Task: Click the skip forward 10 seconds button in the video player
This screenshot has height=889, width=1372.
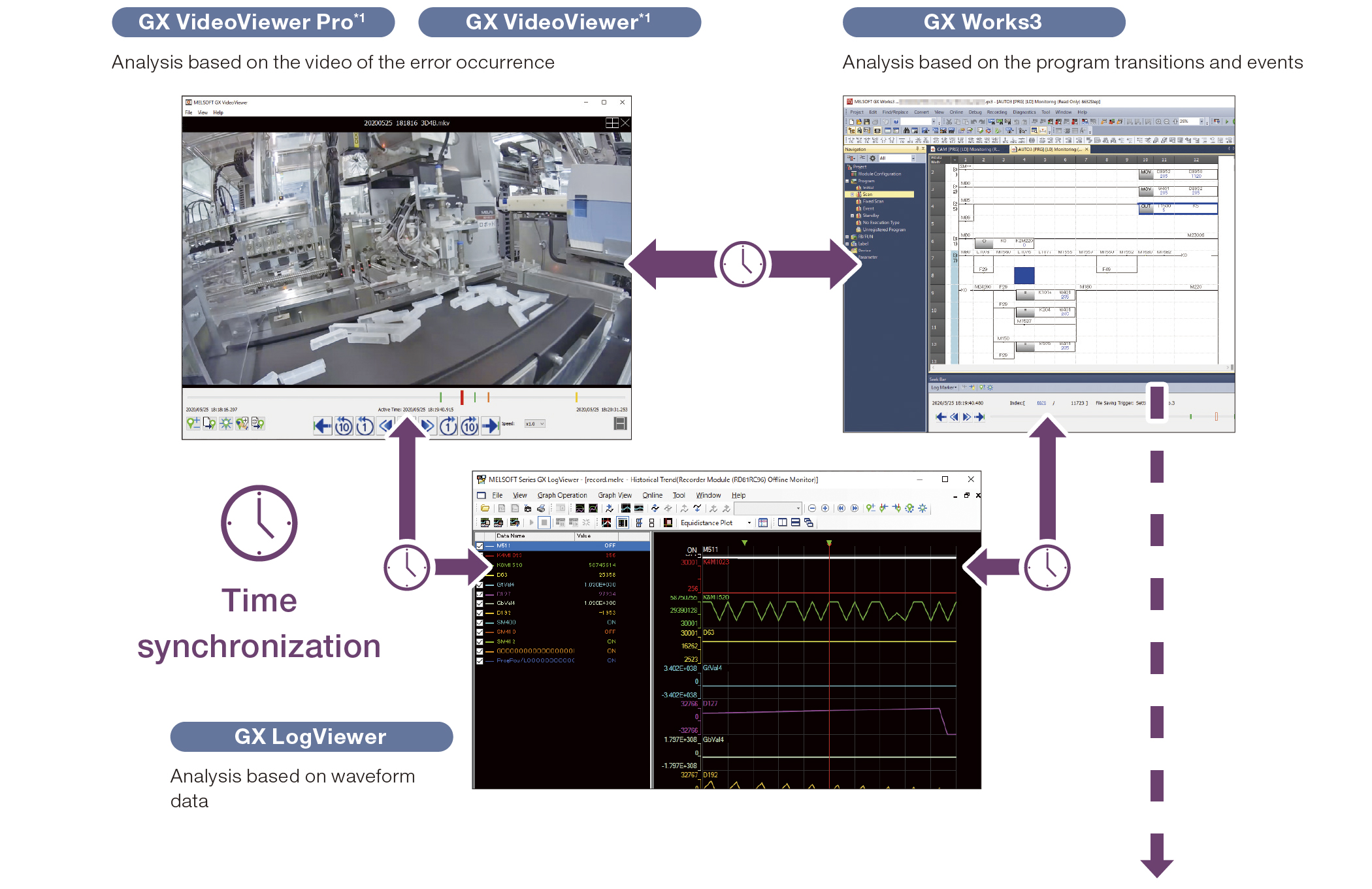Action: coord(470,427)
